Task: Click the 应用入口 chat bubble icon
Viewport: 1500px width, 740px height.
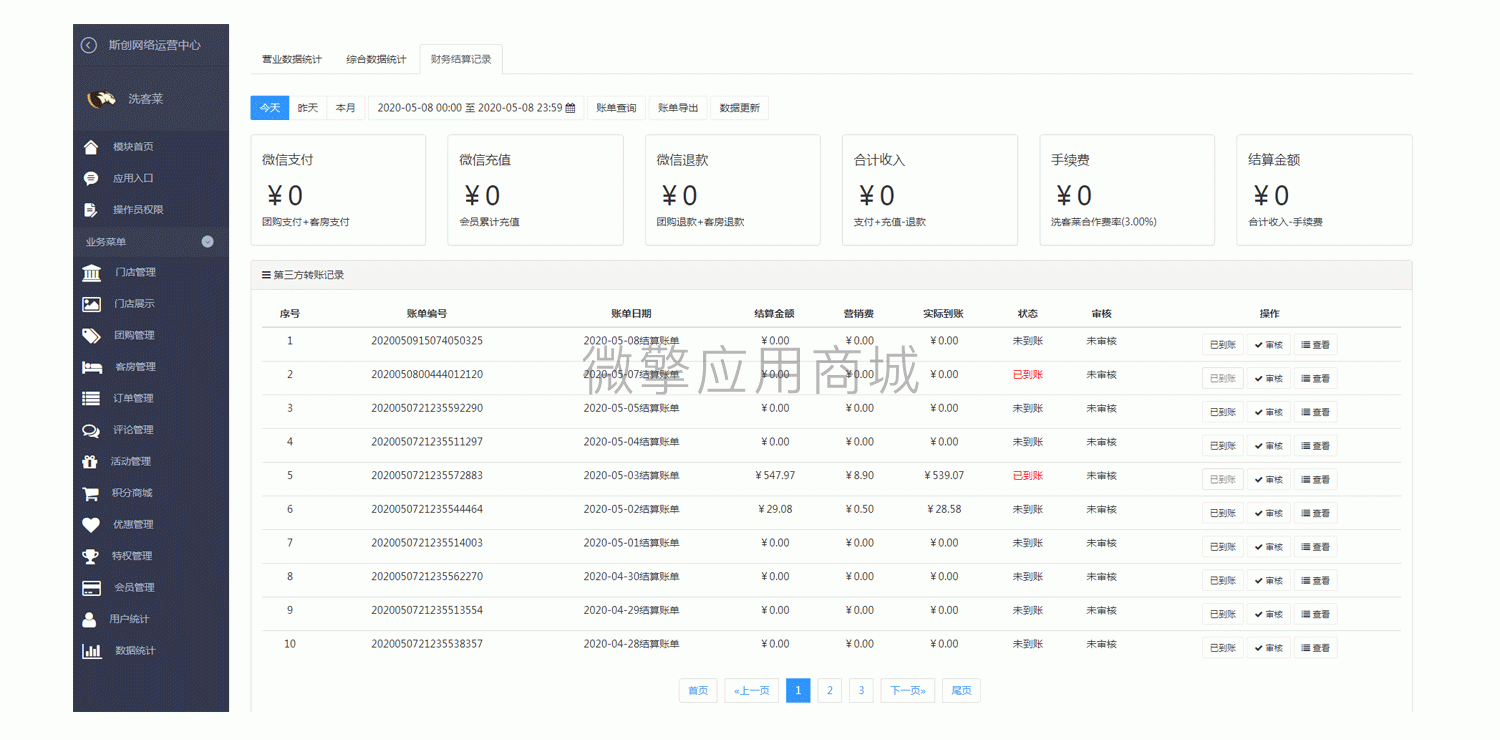Action: (91, 178)
